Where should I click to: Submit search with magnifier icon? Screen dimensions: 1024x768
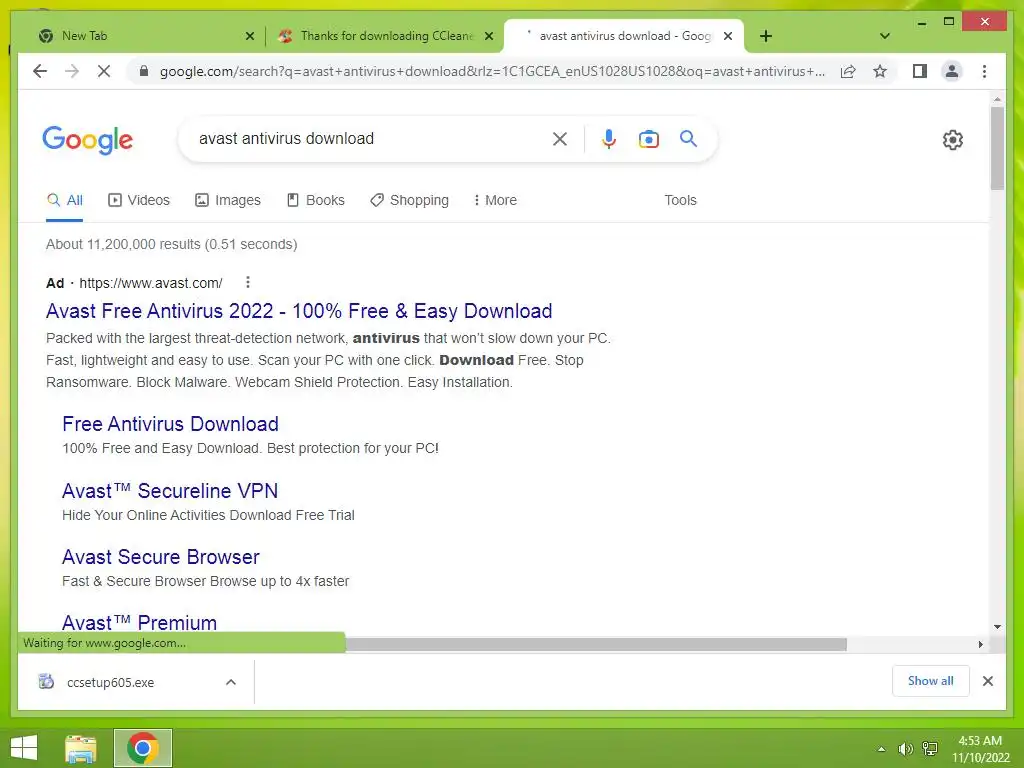pos(688,138)
